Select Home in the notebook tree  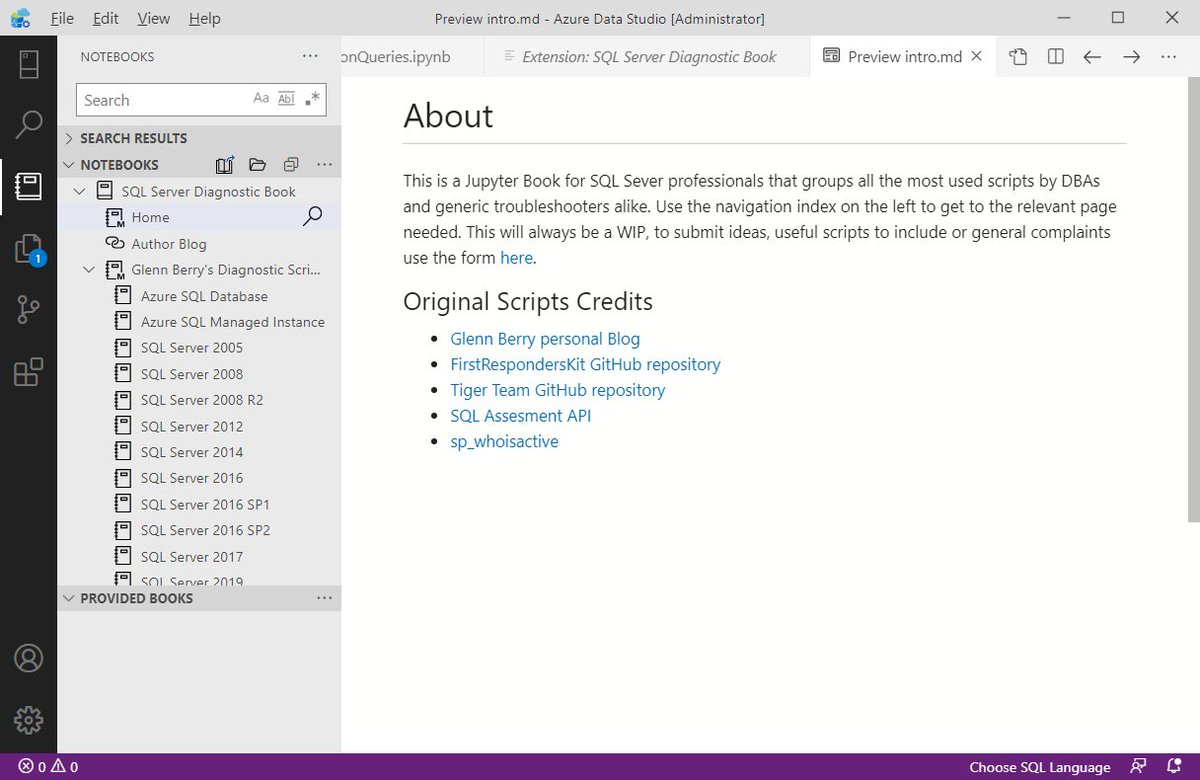pyautogui.click(x=150, y=217)
